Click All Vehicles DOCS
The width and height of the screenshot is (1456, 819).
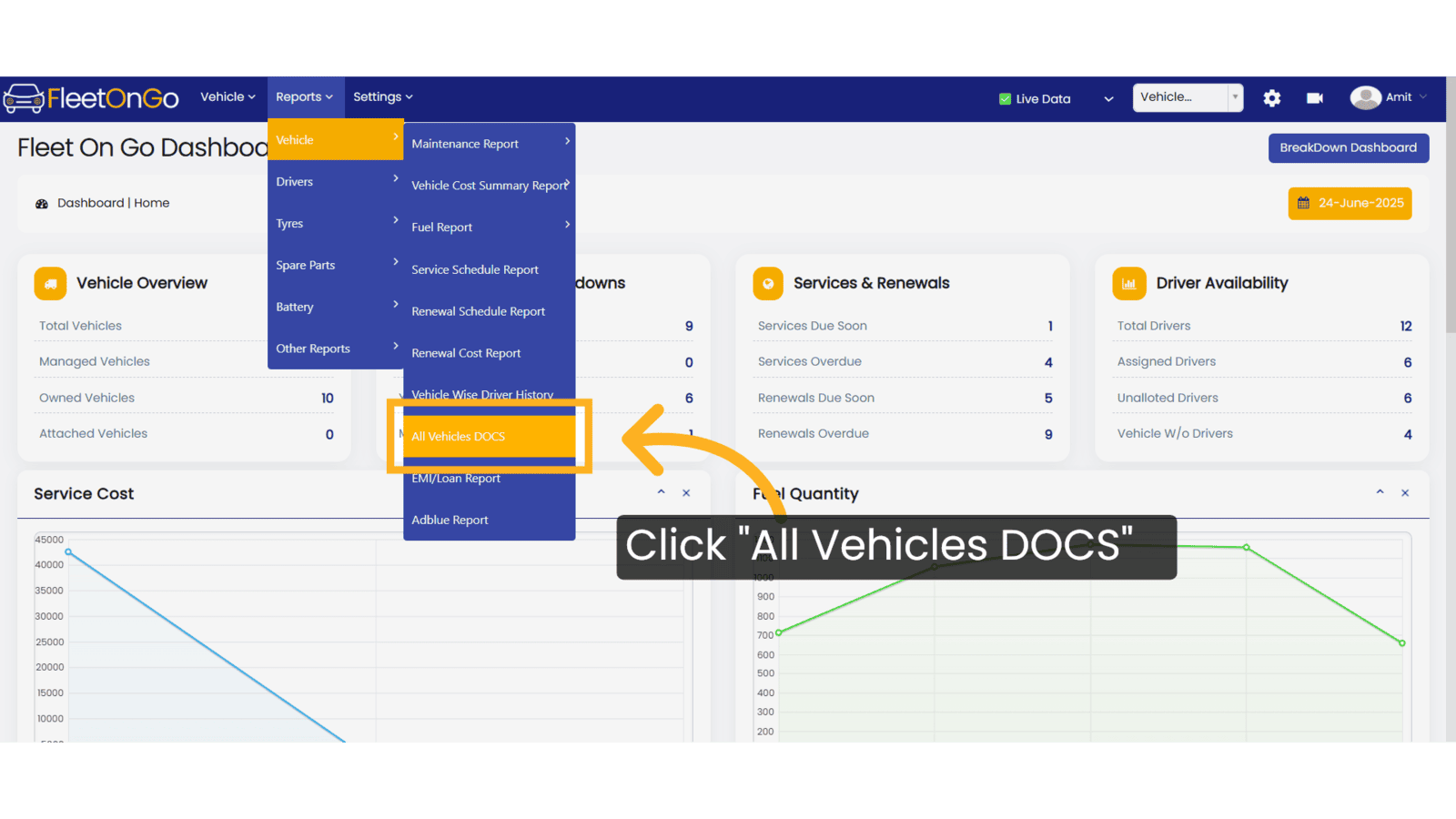(x=490, y=437)
